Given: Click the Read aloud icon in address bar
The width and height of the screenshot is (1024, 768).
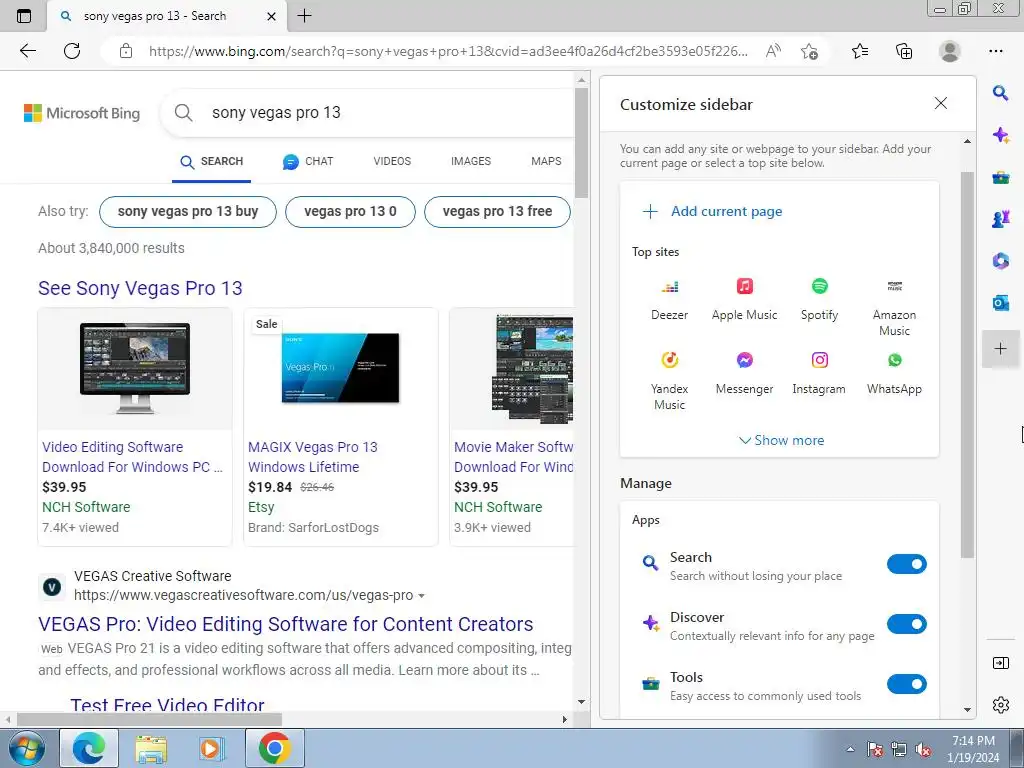Looking at the screenshot, I should coord(773,51).
